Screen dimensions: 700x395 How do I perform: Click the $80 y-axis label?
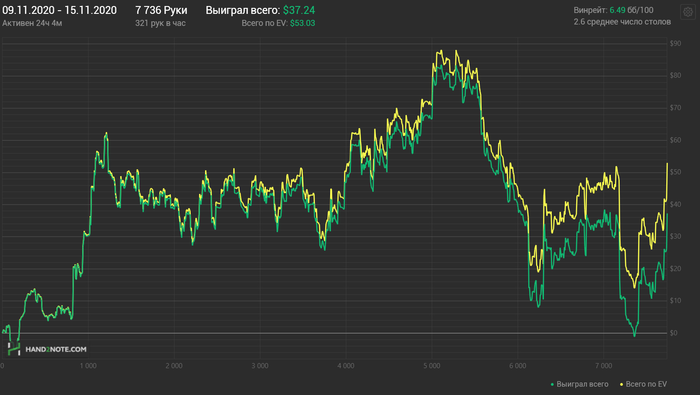coord(675,75)
